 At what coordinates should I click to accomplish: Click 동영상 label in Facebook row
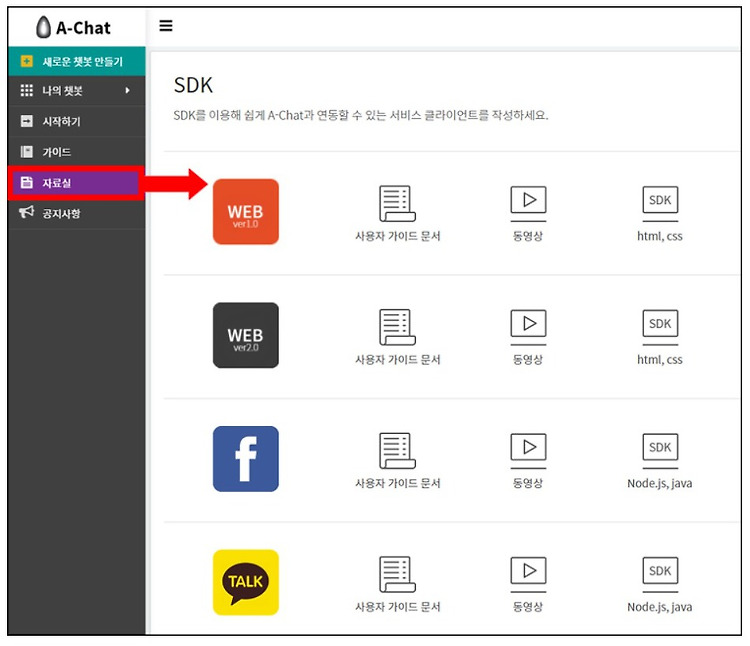528,483
